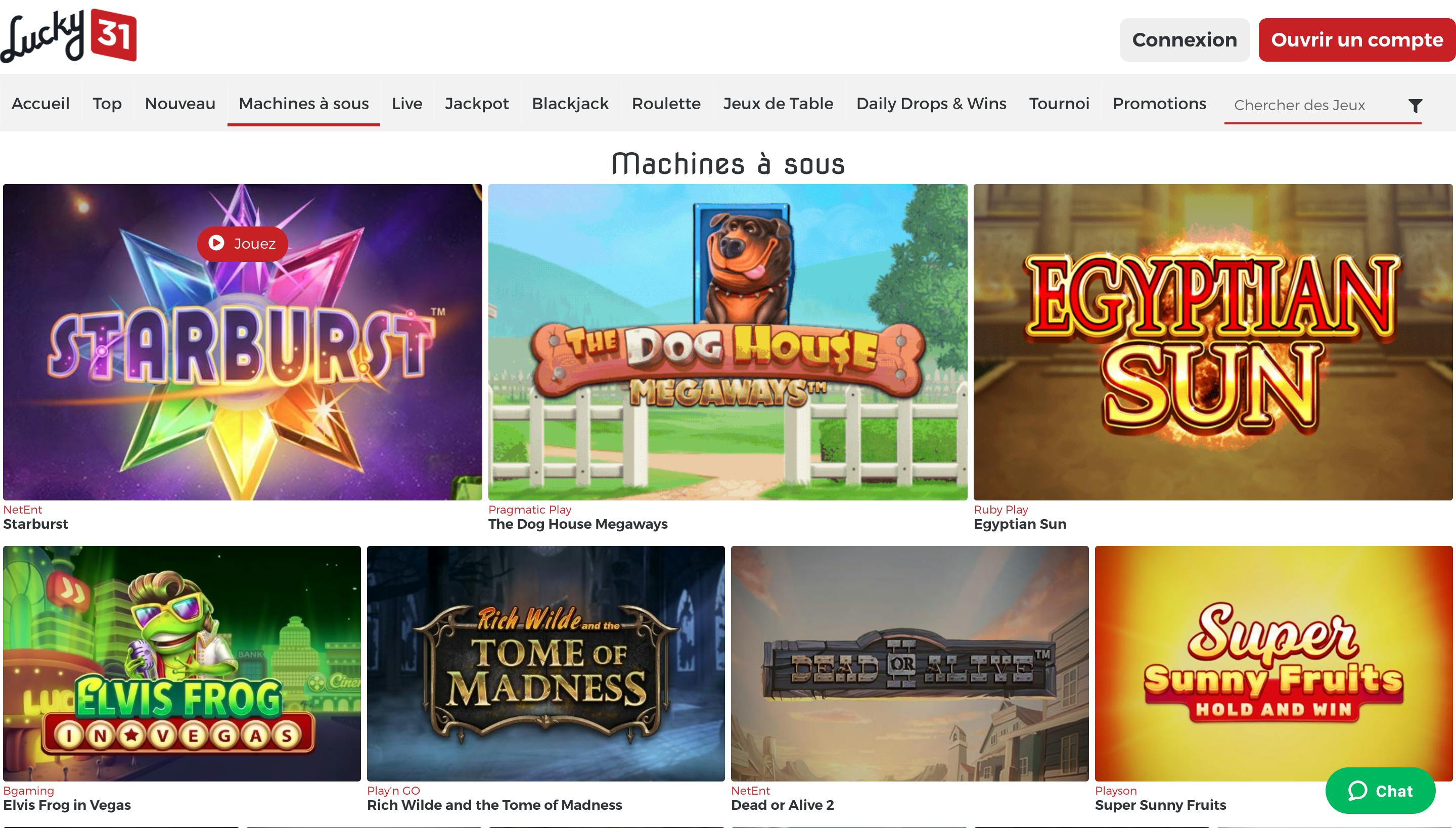1456x828 pixels.
Task: Go to the Accueil tab
Action: point(40,104)
